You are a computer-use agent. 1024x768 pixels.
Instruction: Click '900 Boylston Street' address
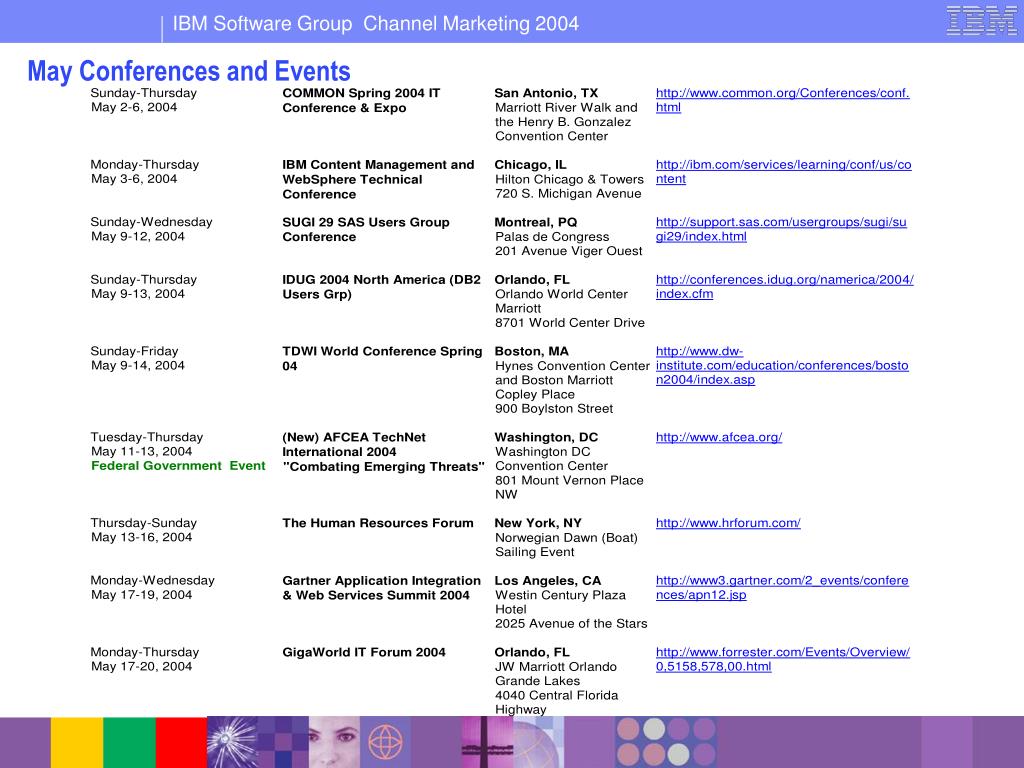click(554, 409)
